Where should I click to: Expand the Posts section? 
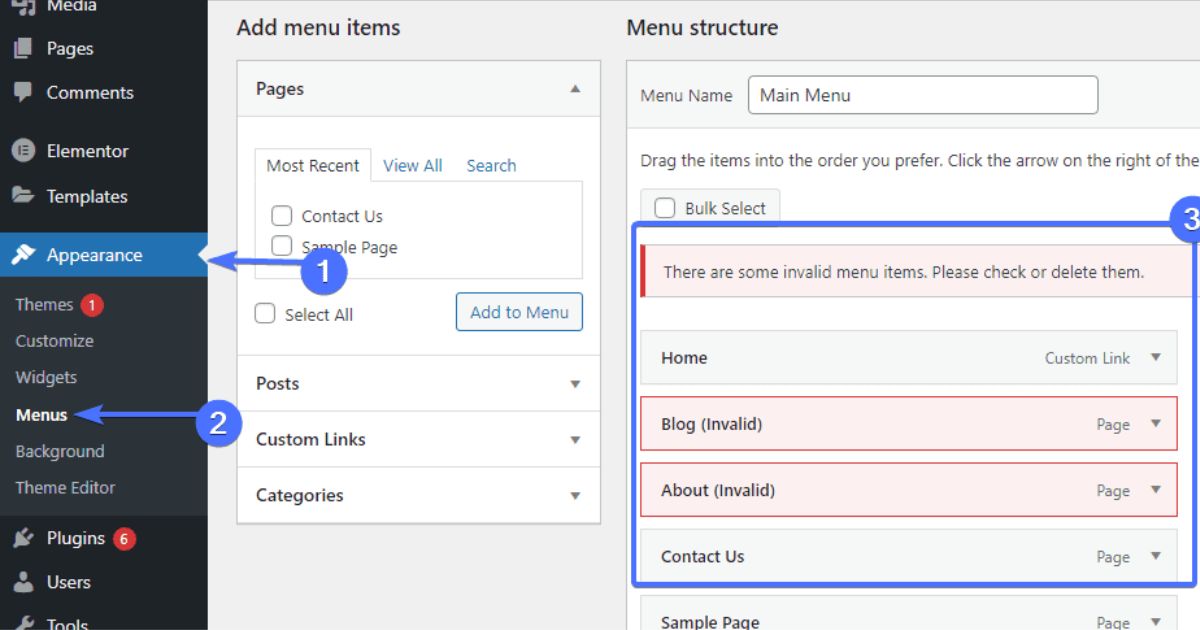coord(575,384)
